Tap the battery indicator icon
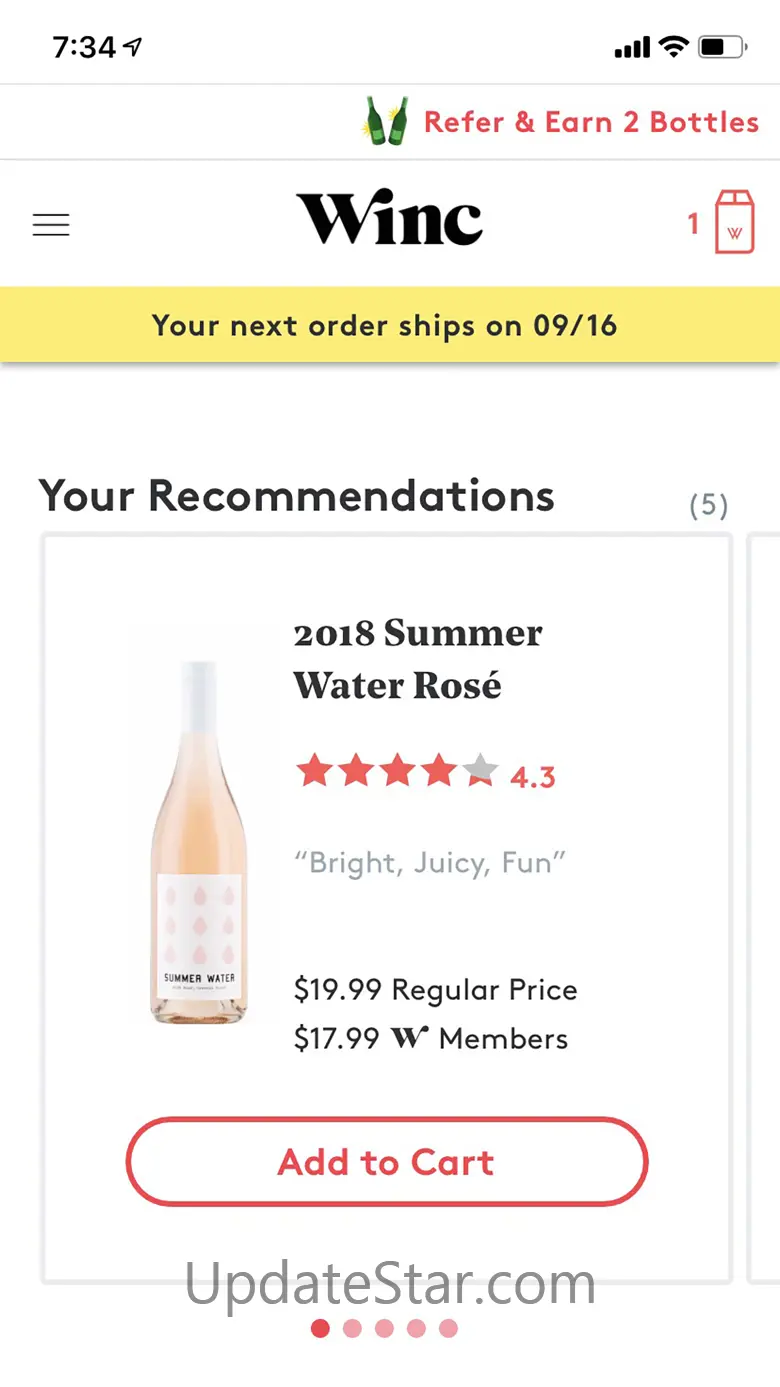This screenshot has height=1387, width=780. coord(722,46)
